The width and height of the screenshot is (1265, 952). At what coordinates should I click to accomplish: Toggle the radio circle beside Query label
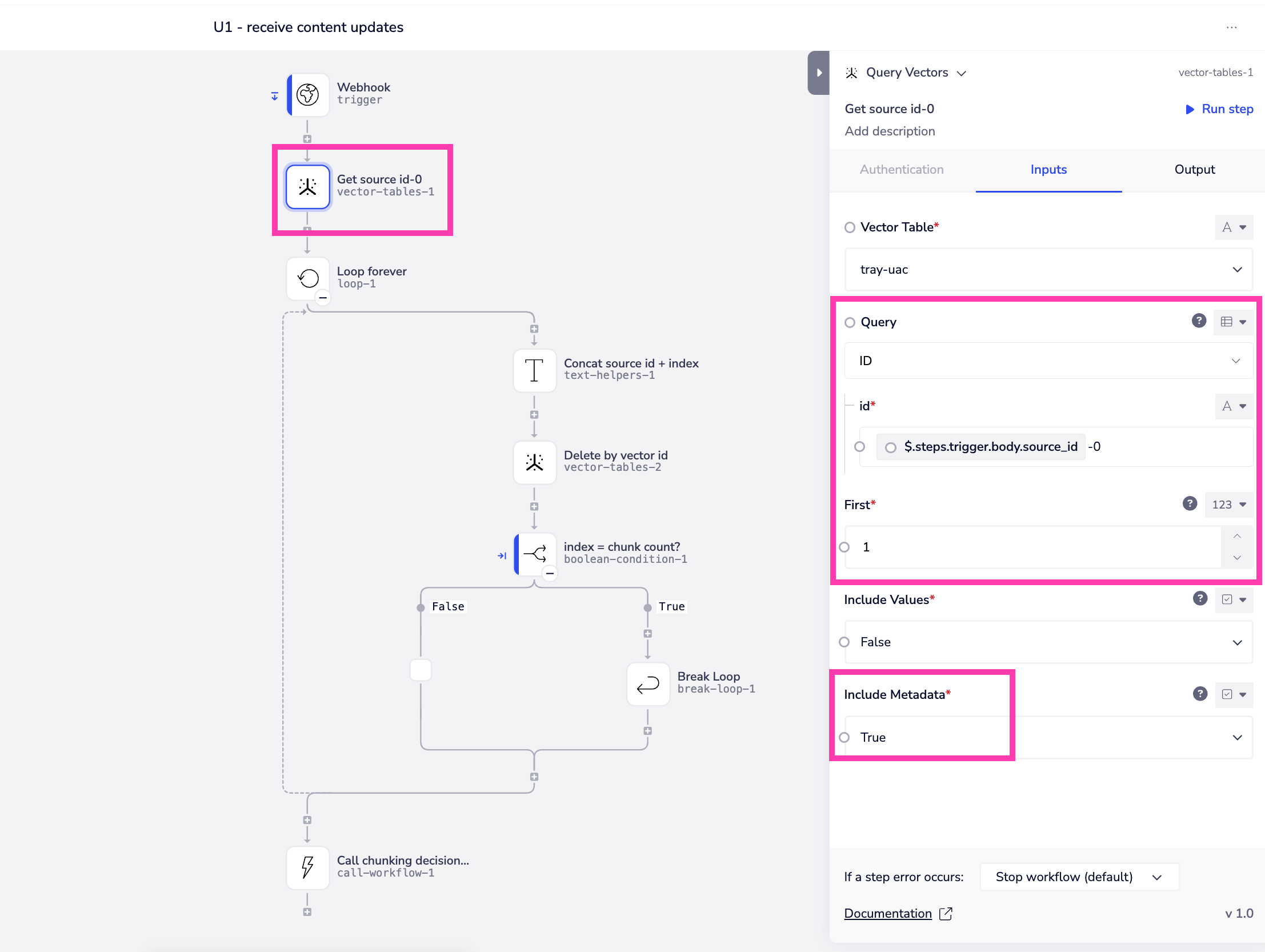[850, 323]
